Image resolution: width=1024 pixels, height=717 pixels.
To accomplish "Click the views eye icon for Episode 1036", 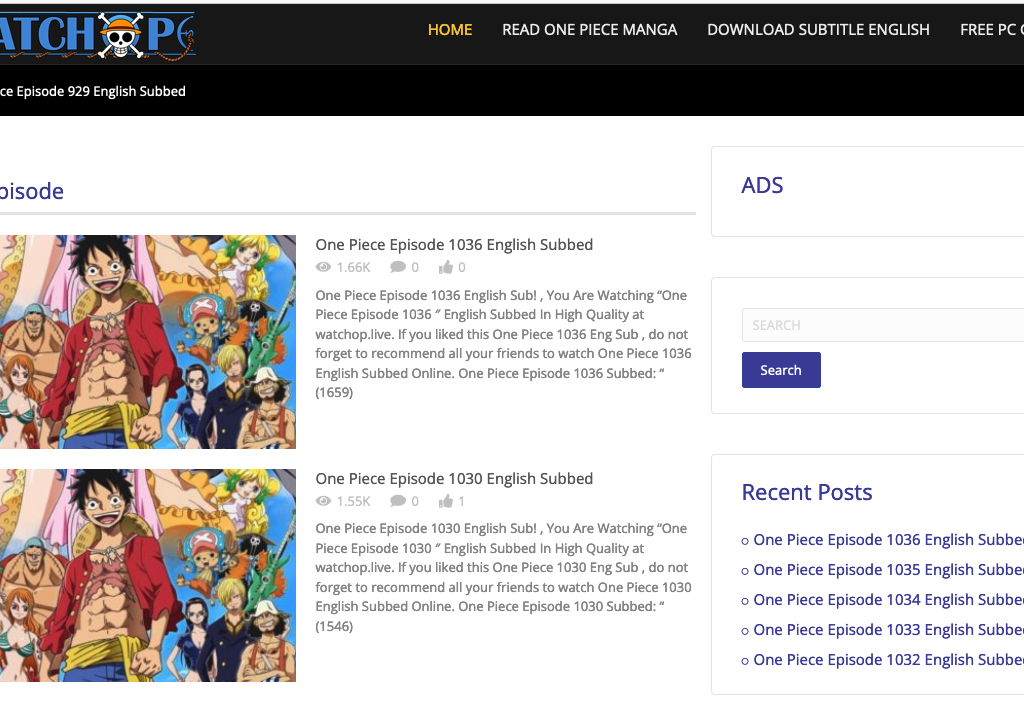I will pyautogui.click(x=323, y=267).
